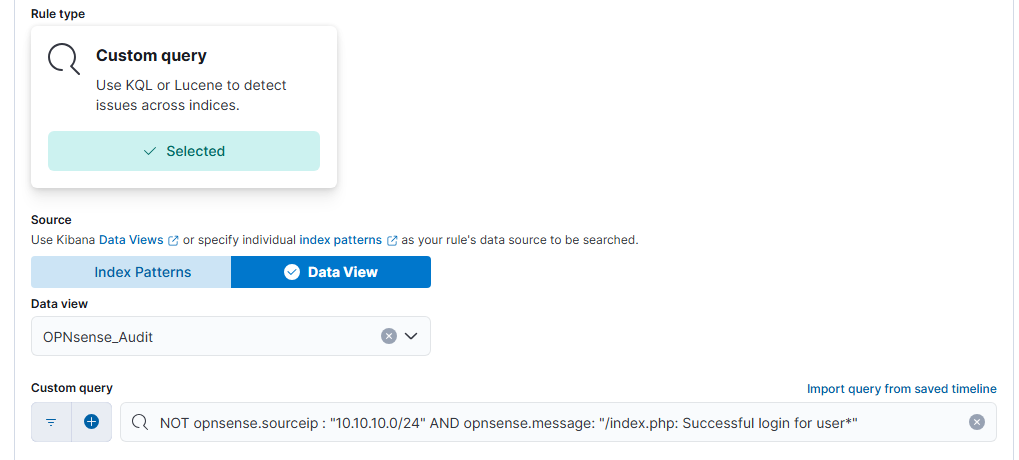
Task: Open the Data Views link
Action: tap(132, 240)
